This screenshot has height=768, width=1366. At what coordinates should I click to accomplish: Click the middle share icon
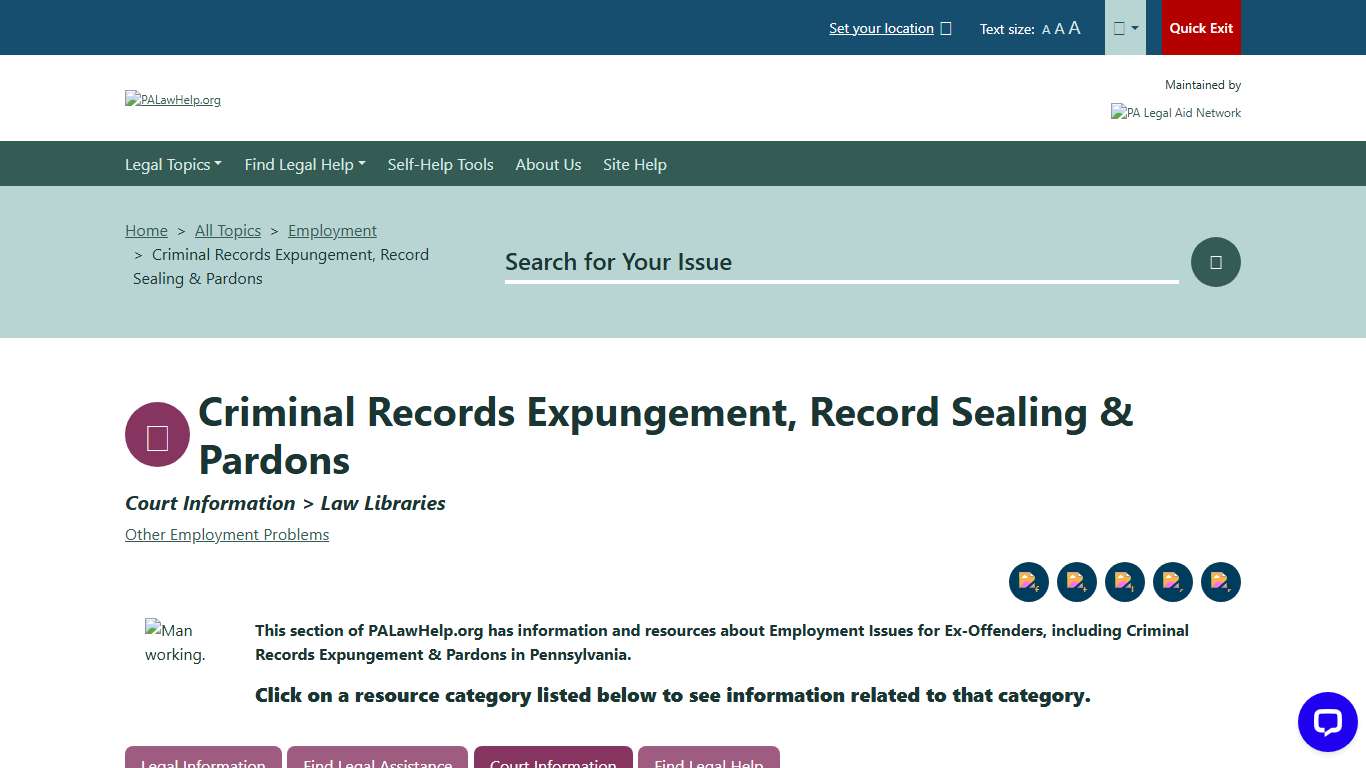(1125, 581)
